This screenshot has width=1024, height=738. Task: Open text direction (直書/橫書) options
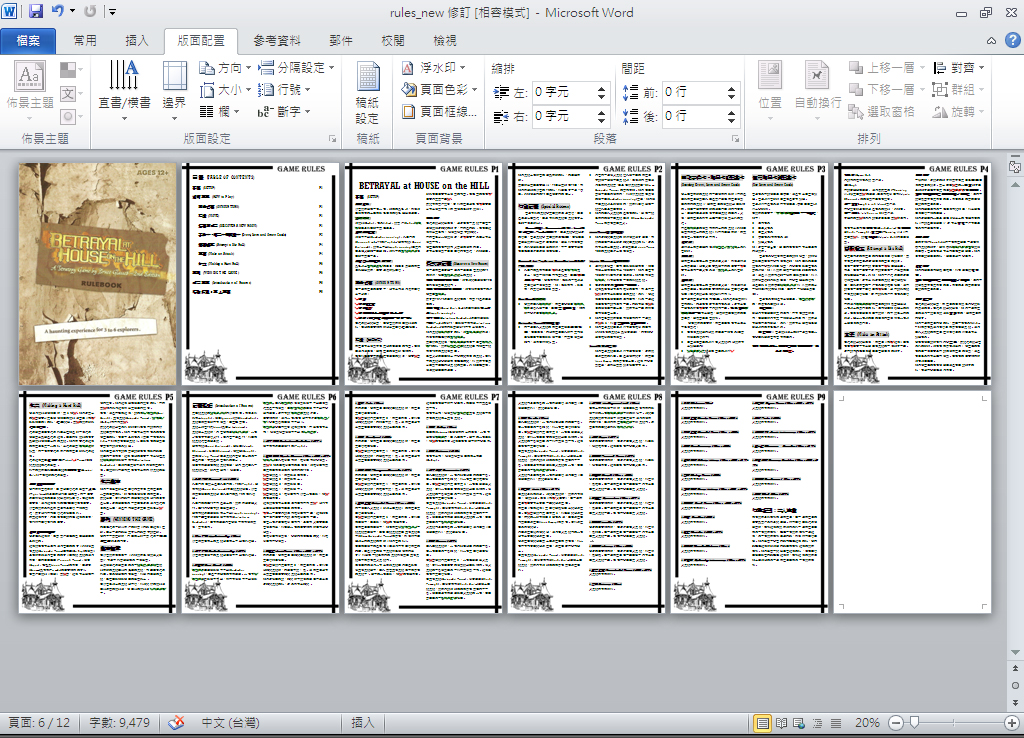point(124,90)
